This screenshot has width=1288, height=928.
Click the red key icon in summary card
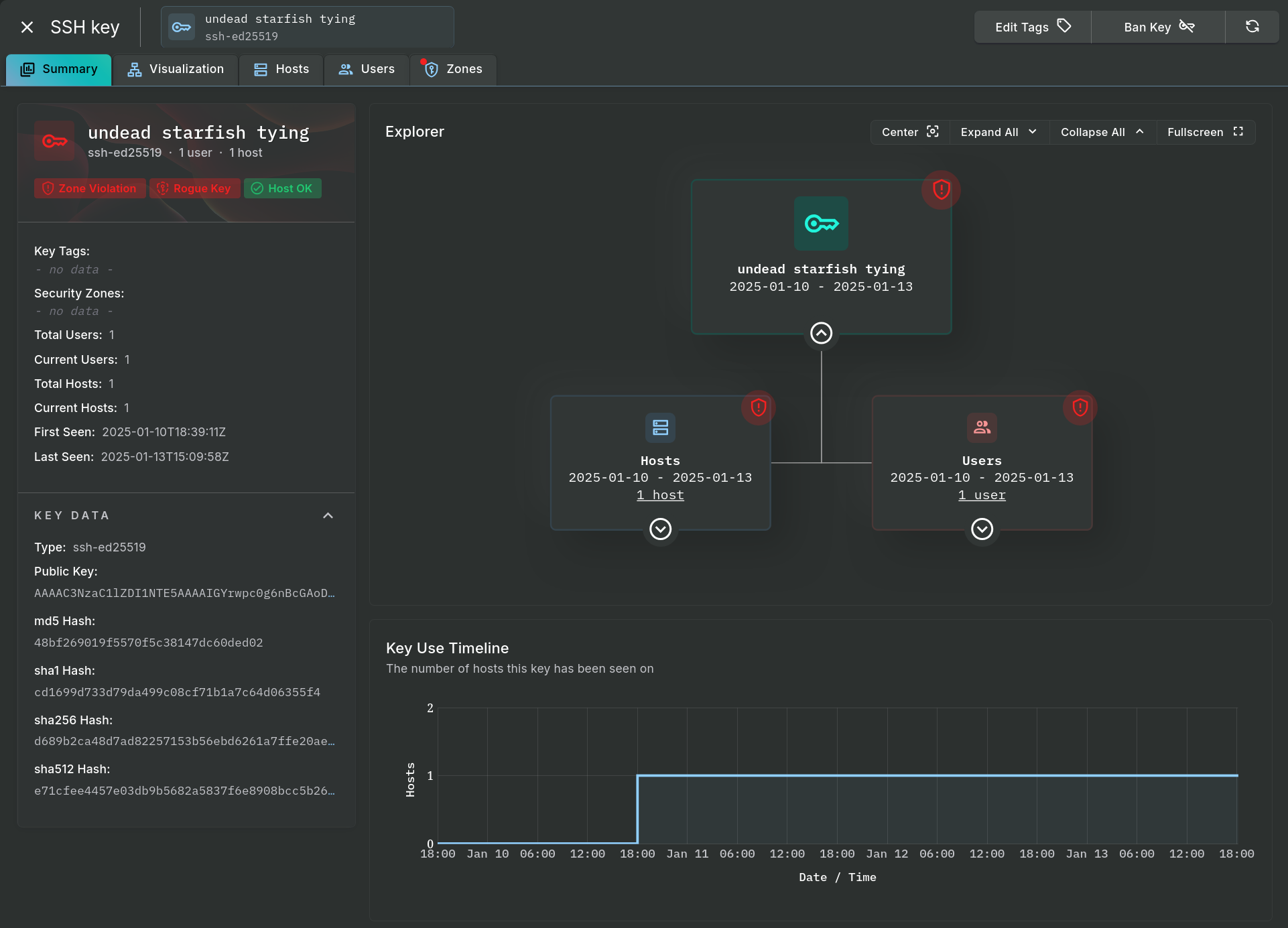click(x=54, y=141)
